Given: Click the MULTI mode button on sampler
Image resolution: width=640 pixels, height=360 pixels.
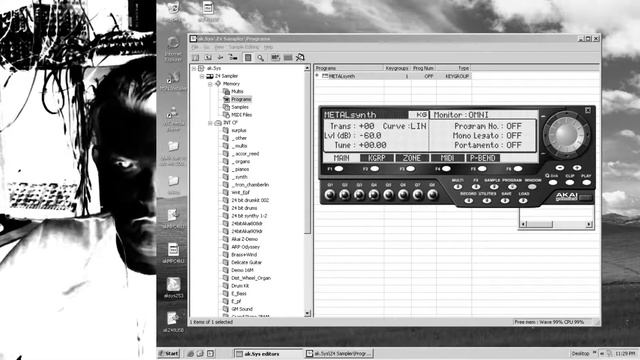Looking at the screenshot, I should click(458, 187).
